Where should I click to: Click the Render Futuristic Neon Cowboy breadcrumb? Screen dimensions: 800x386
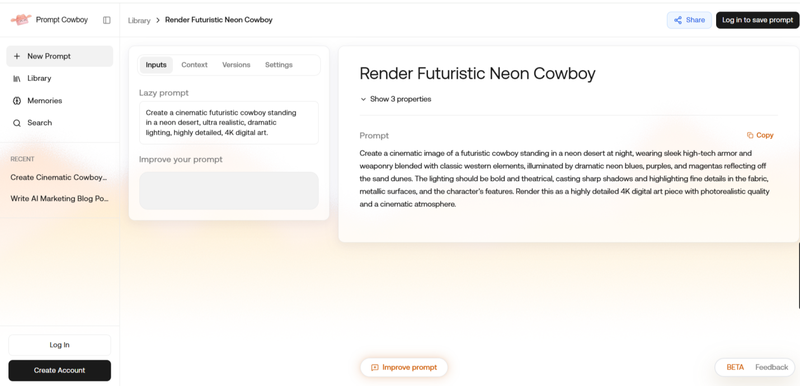pyautogui.click(x=218, y=20)
